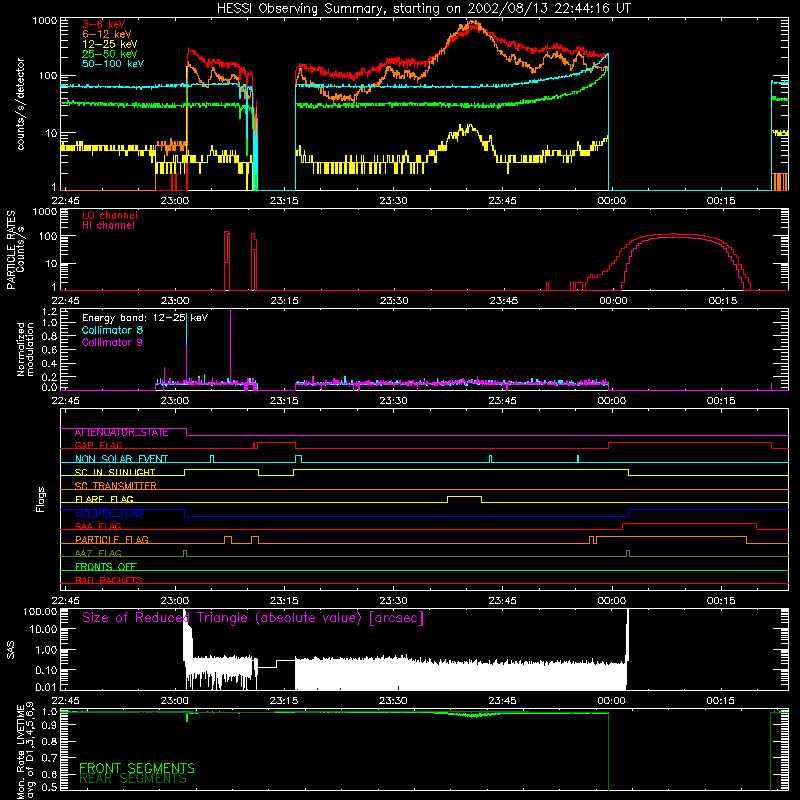Select the cyan 50-100 keV legend entry

(112, 64)
